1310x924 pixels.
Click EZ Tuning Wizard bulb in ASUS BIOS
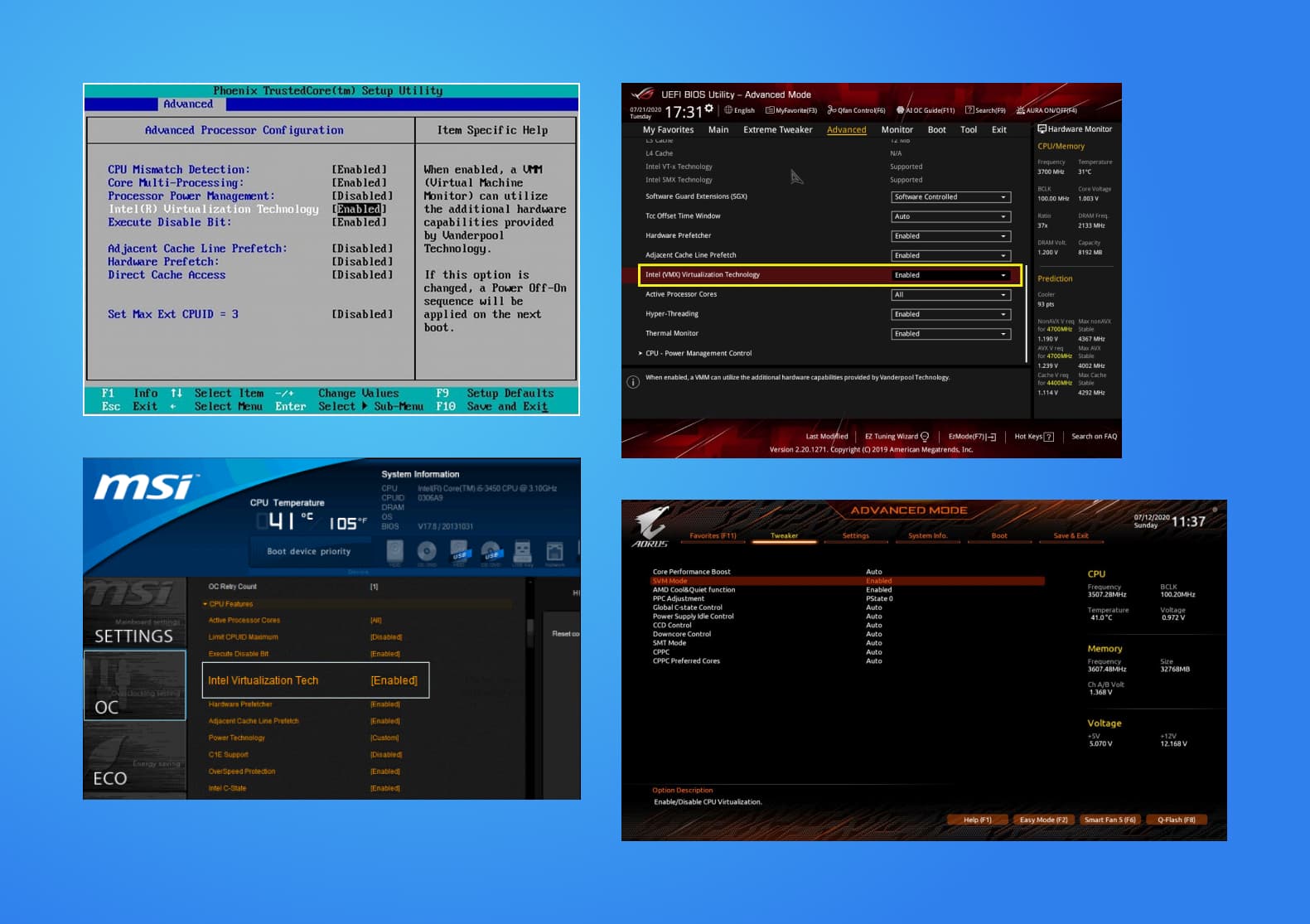click(925, 437)
